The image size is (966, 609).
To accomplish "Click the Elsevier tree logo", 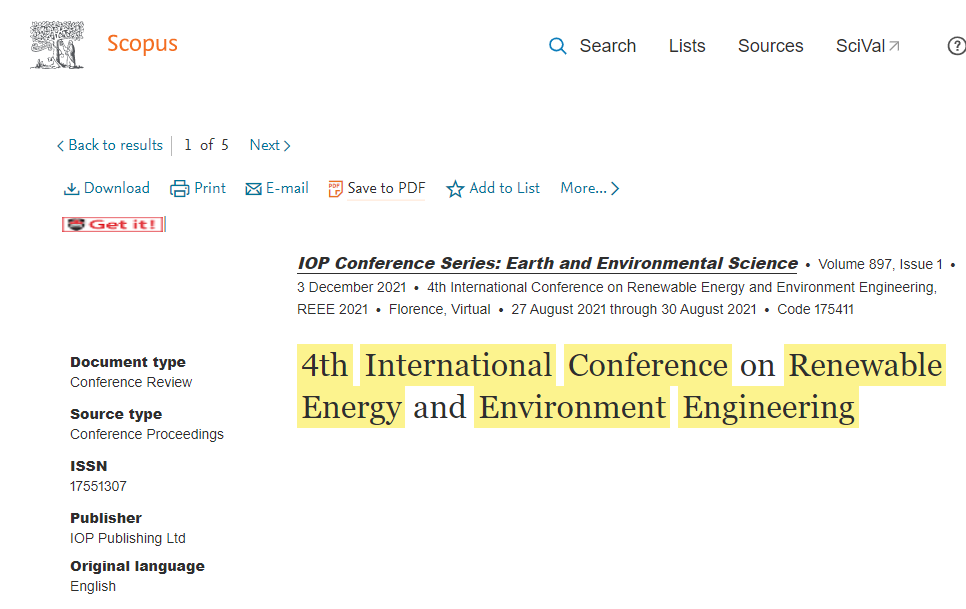I will [57, 45].
